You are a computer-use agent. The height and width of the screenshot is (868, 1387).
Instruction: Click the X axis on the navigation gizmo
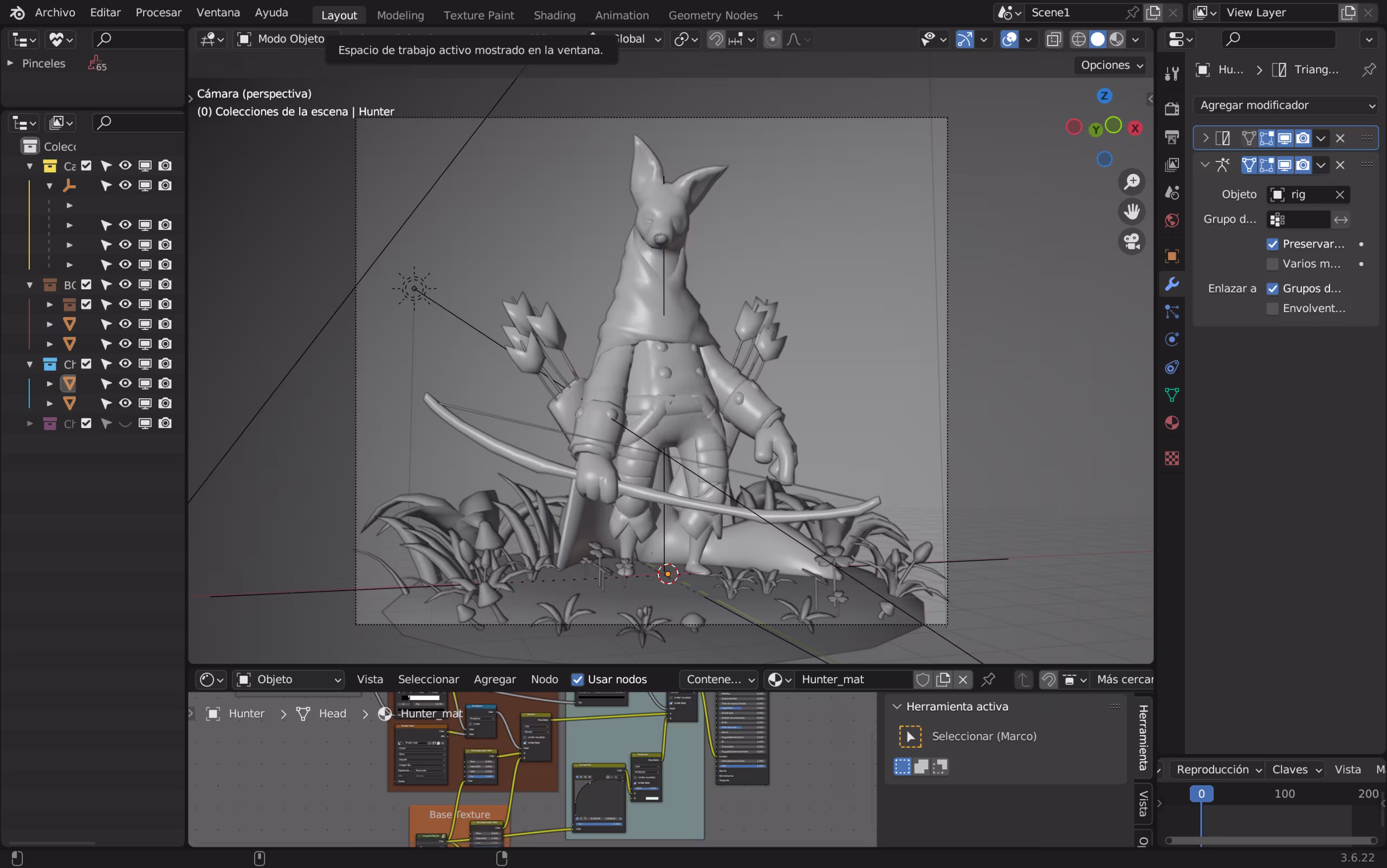tap(1135, 128)
